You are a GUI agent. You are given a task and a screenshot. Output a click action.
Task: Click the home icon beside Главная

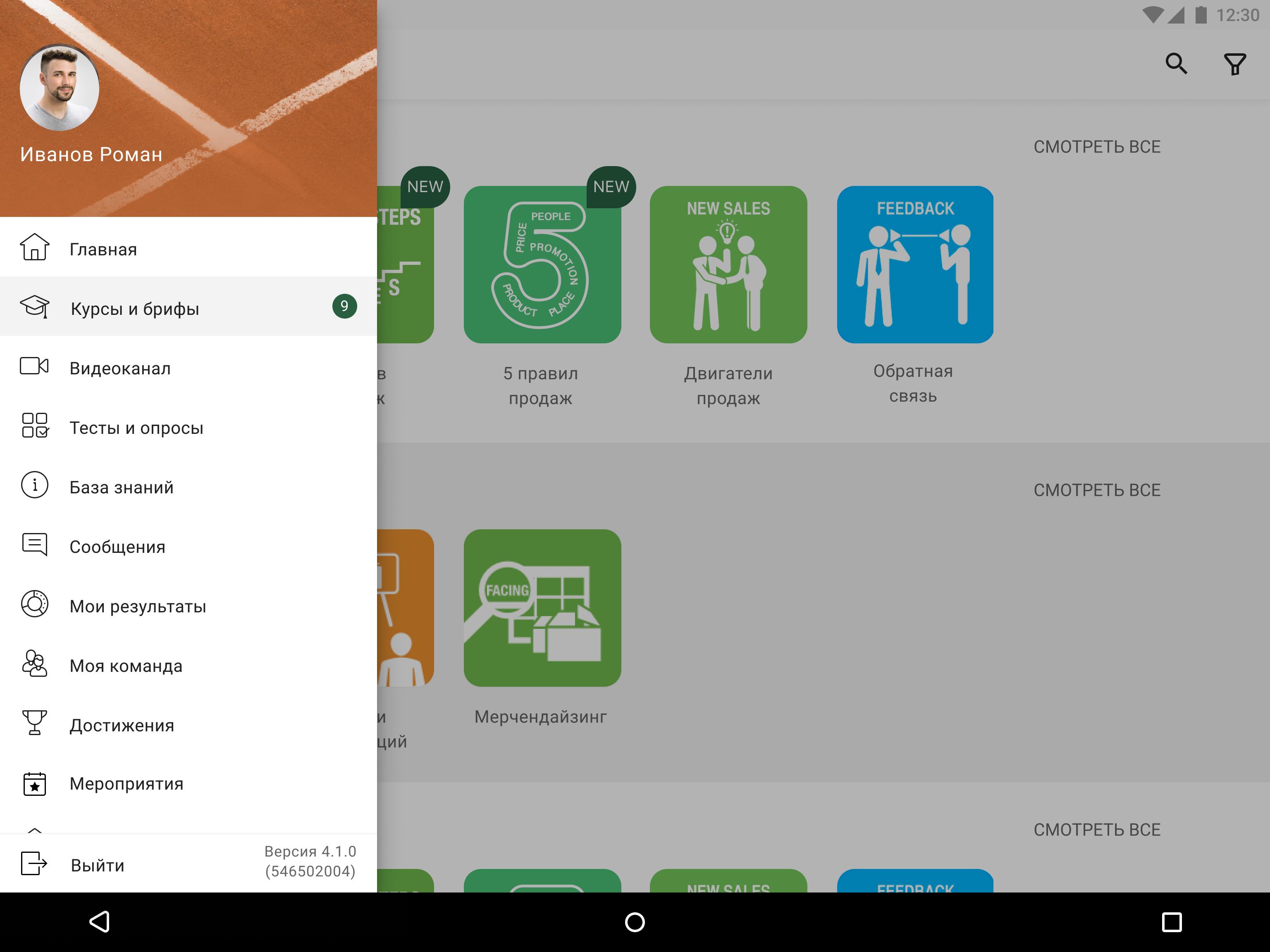coord(34,248)
